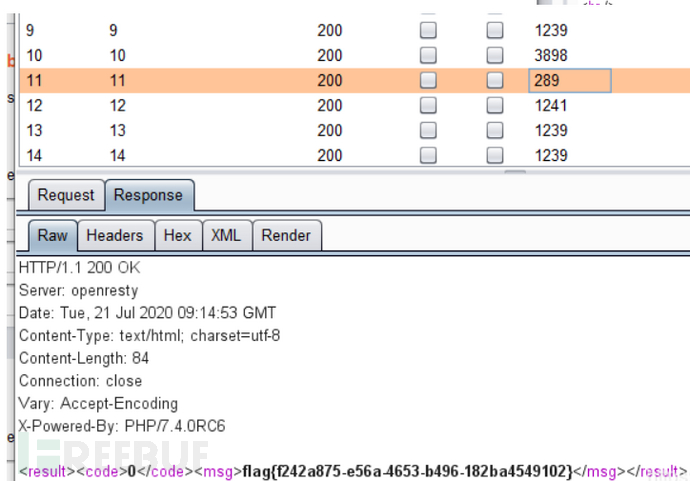Click the 'HTTP/1.1 200 OK' status line
This screenshot has height=481, width=690.
[x=80, y=268]
